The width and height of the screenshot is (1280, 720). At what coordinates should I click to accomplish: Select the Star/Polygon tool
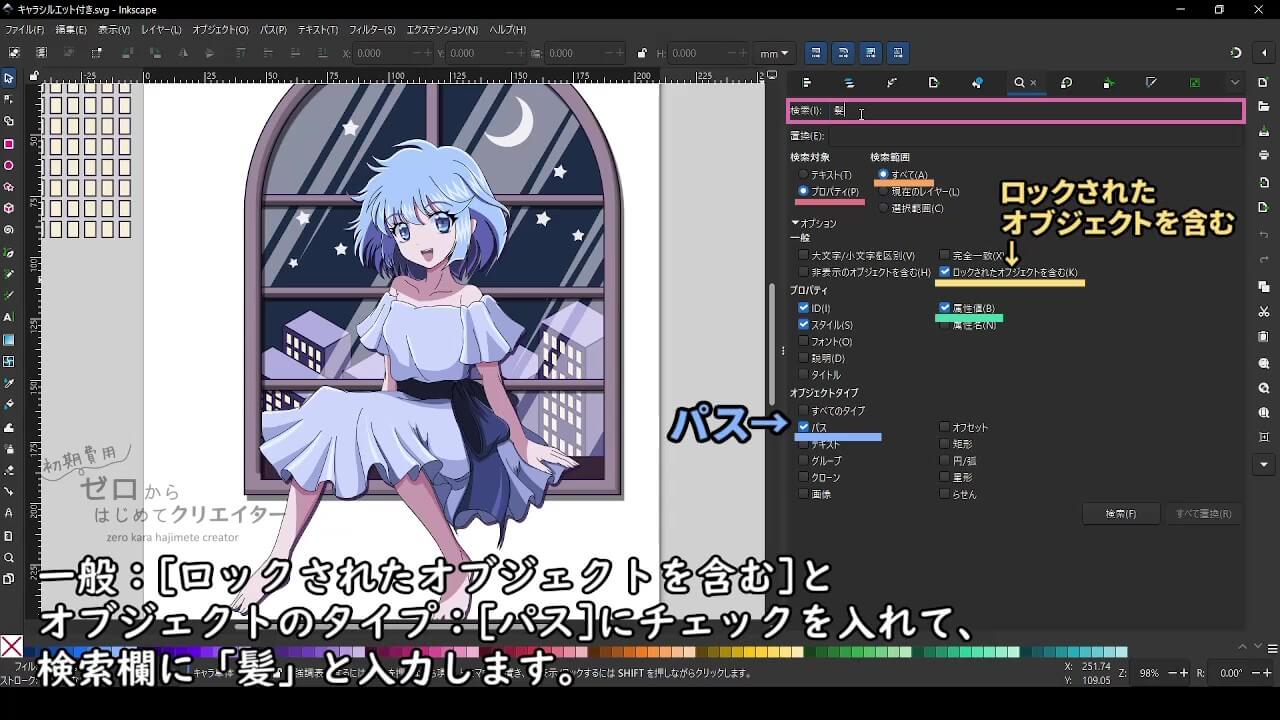point(9,187)
